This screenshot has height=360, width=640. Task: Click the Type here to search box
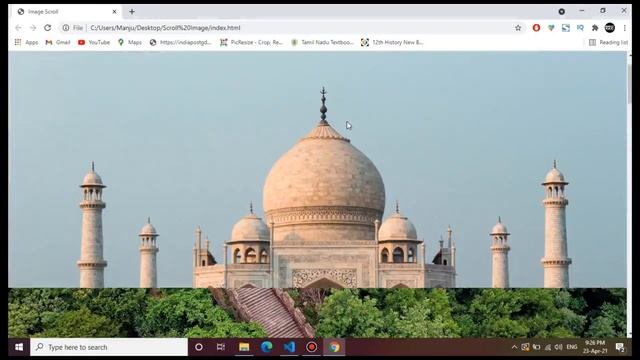coord(109,347)
